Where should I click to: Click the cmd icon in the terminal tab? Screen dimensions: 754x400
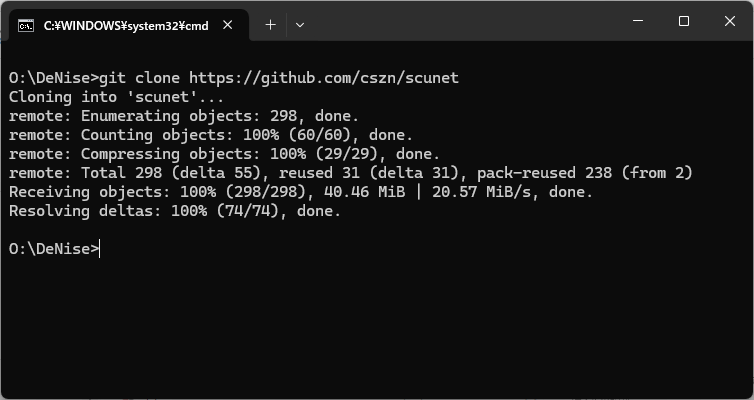26,25
